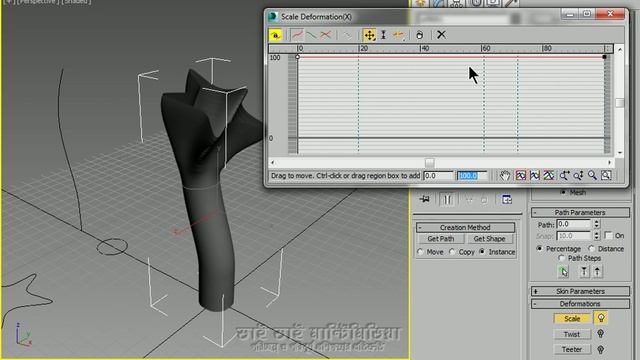
Task: Select the start control point at position 0
Action: [298, 57]
